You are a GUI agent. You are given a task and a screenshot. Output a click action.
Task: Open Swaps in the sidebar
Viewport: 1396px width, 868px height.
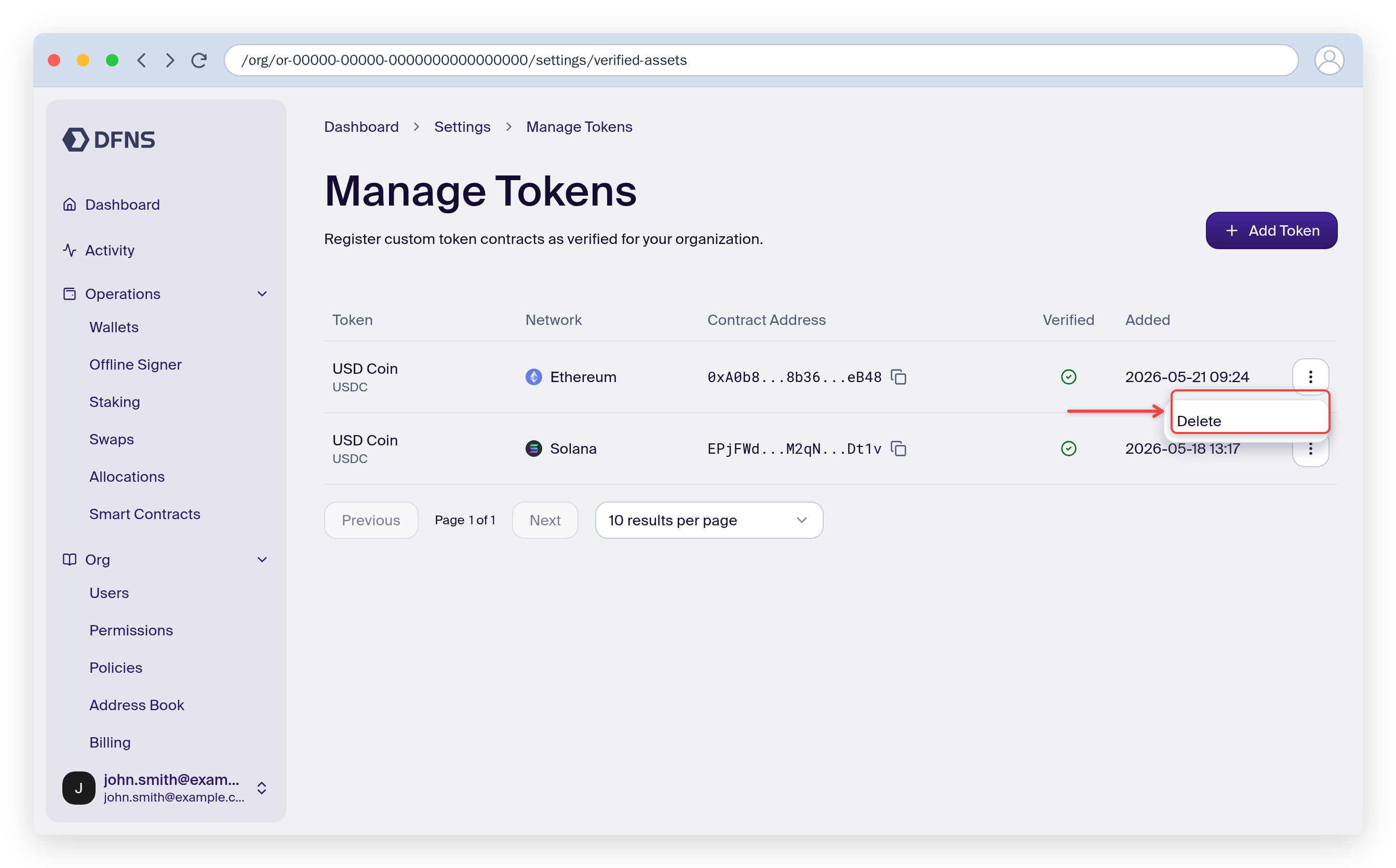[112, 439]
